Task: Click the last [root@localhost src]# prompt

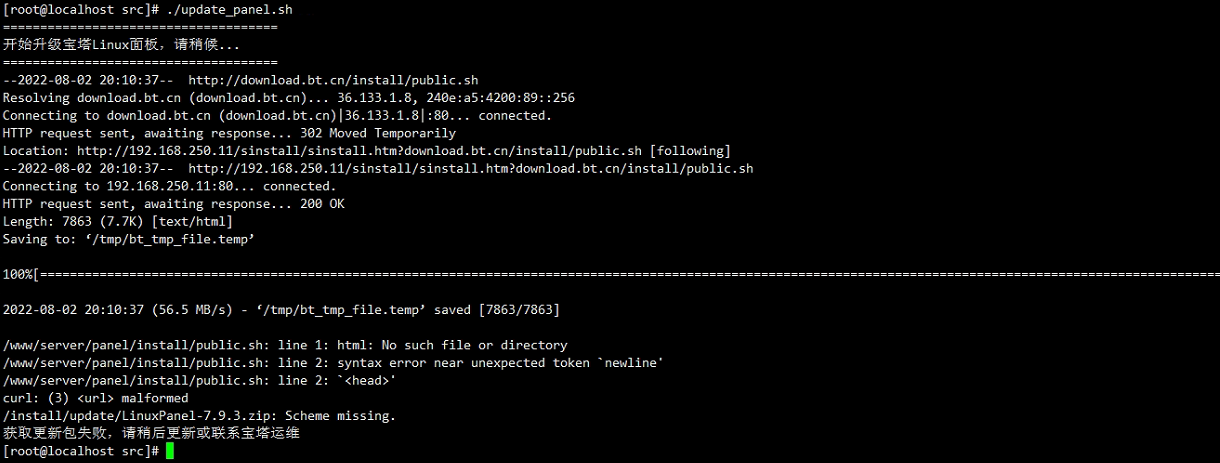Action: (x=81, y=451)
